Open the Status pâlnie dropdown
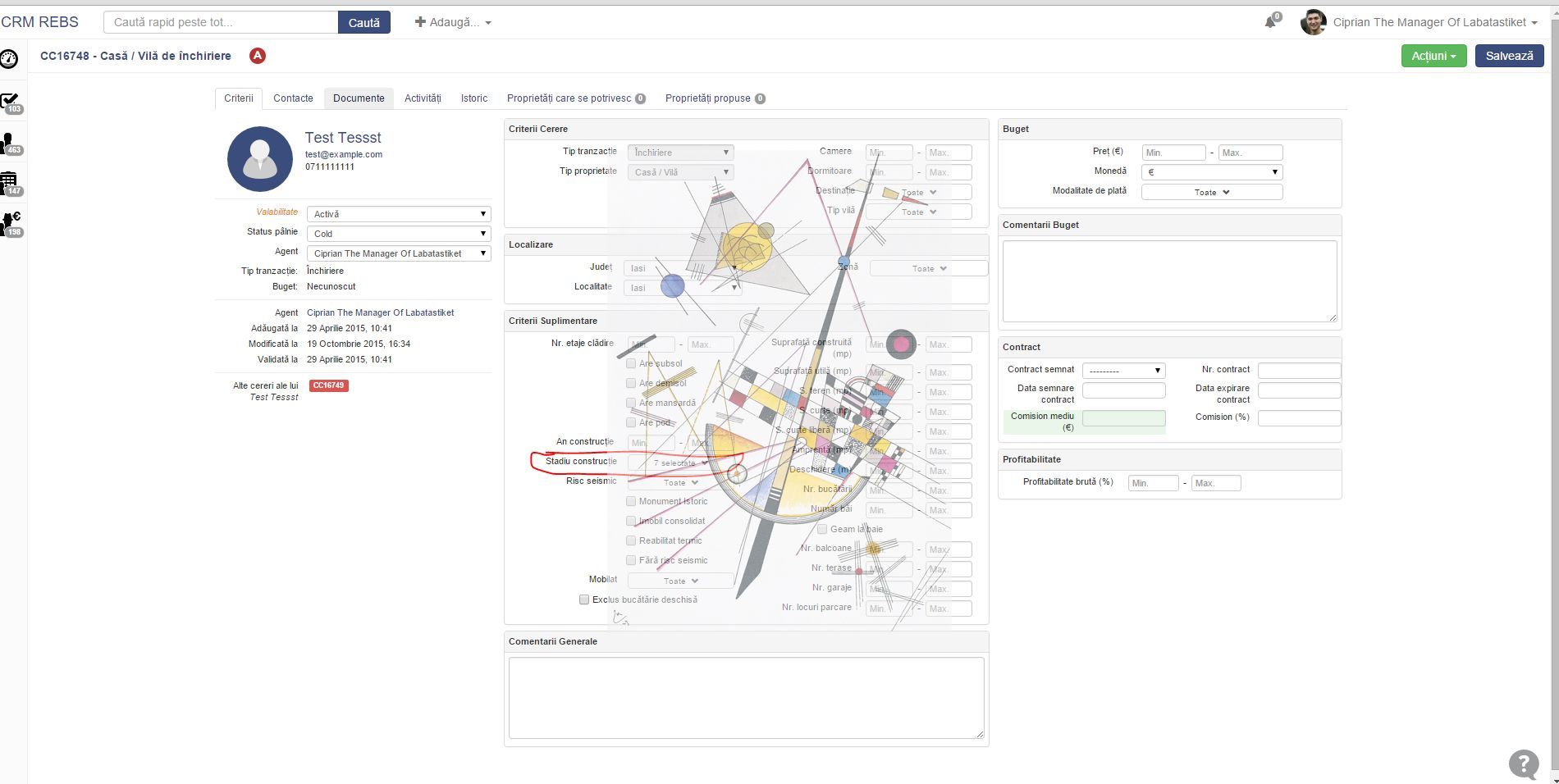The image size is (1559, 784). pyautogui.click(x=399, y=234)
